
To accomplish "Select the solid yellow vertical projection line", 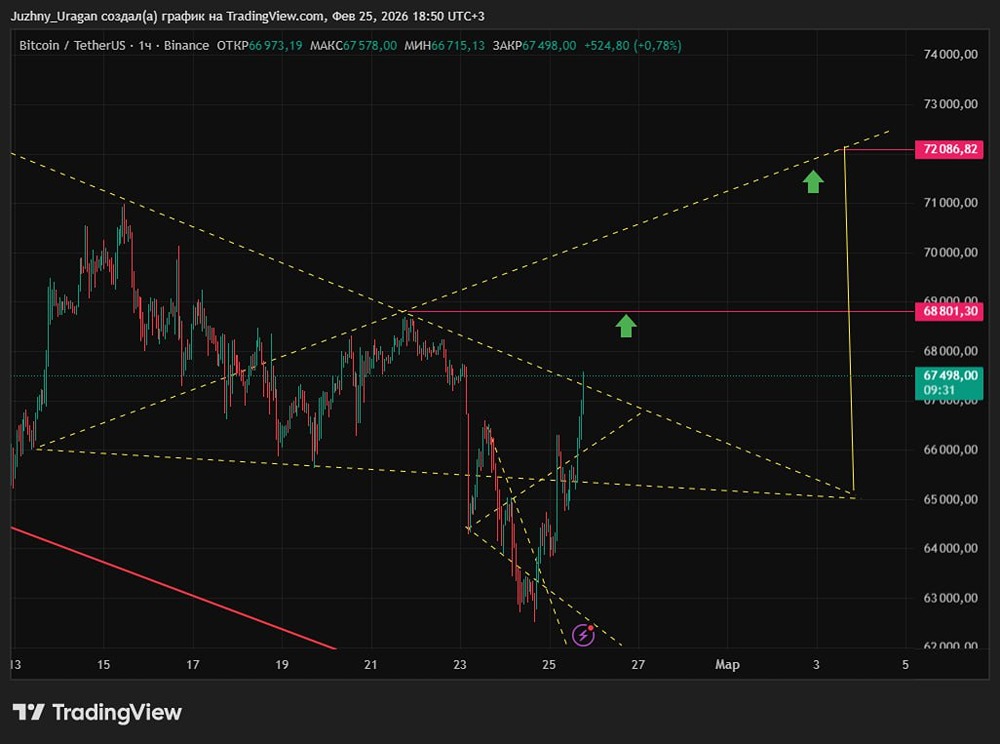I will [x=849, y=319].
